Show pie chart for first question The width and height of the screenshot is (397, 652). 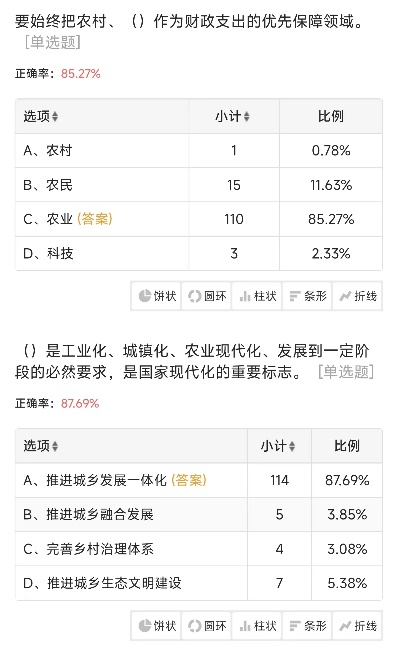click(156, 296)
